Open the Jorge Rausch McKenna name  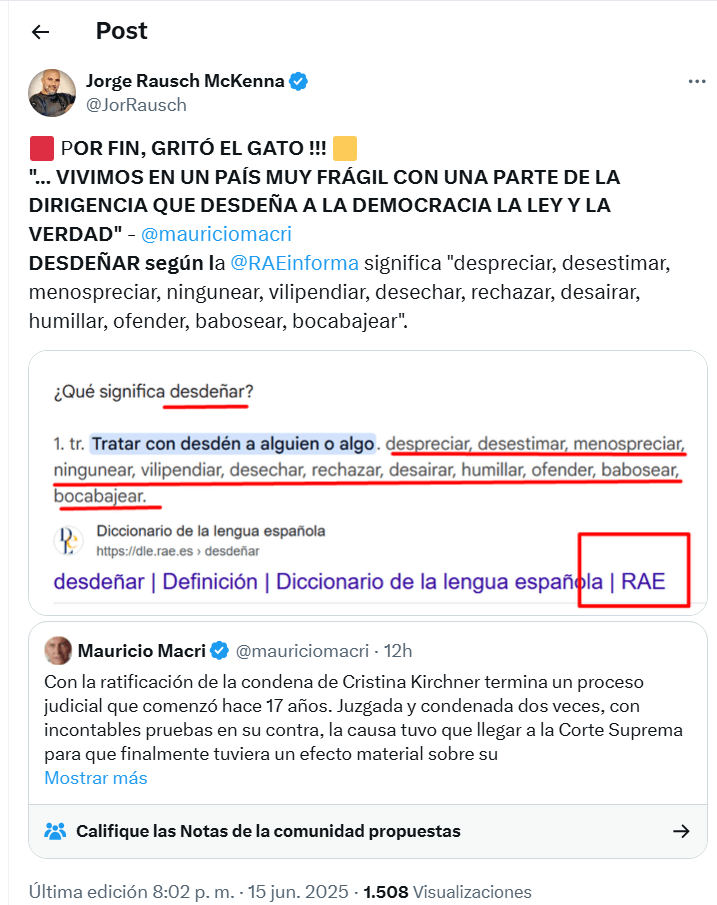185,81
